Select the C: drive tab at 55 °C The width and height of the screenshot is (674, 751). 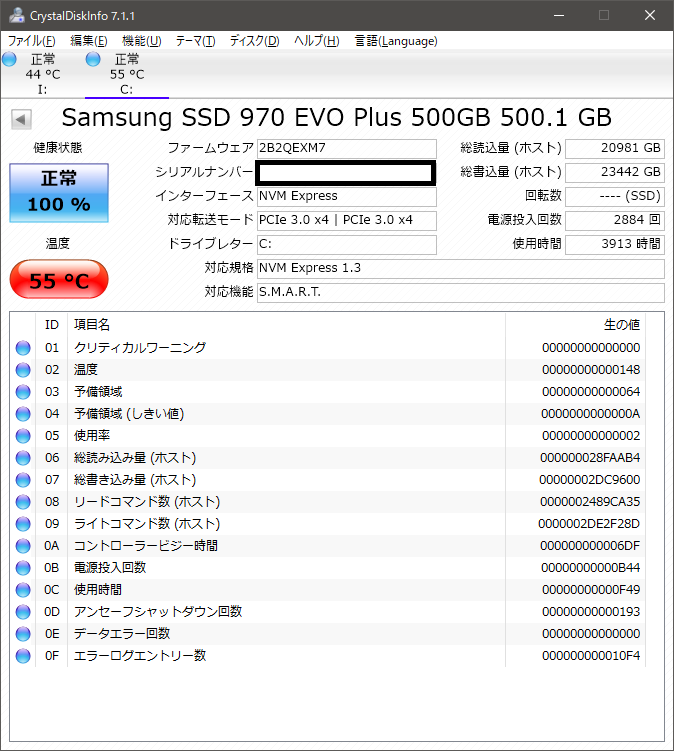127,74
